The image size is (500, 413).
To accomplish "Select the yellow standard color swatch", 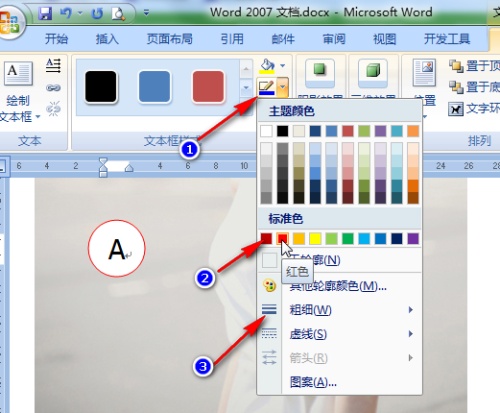I will 315,239.
